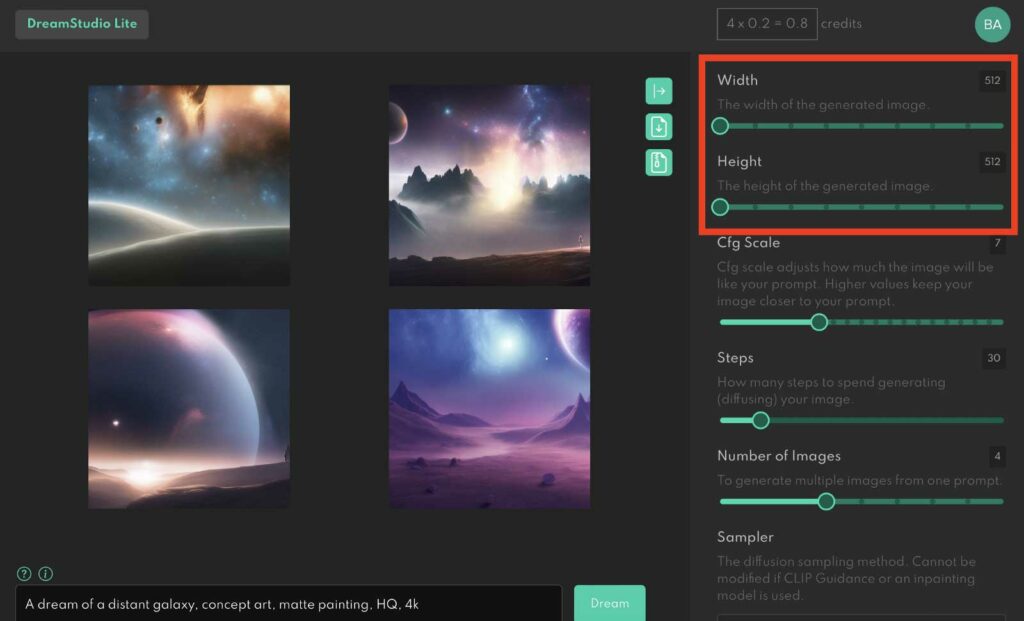
Task: Click the Height value 512
Action: click(992, 161)
